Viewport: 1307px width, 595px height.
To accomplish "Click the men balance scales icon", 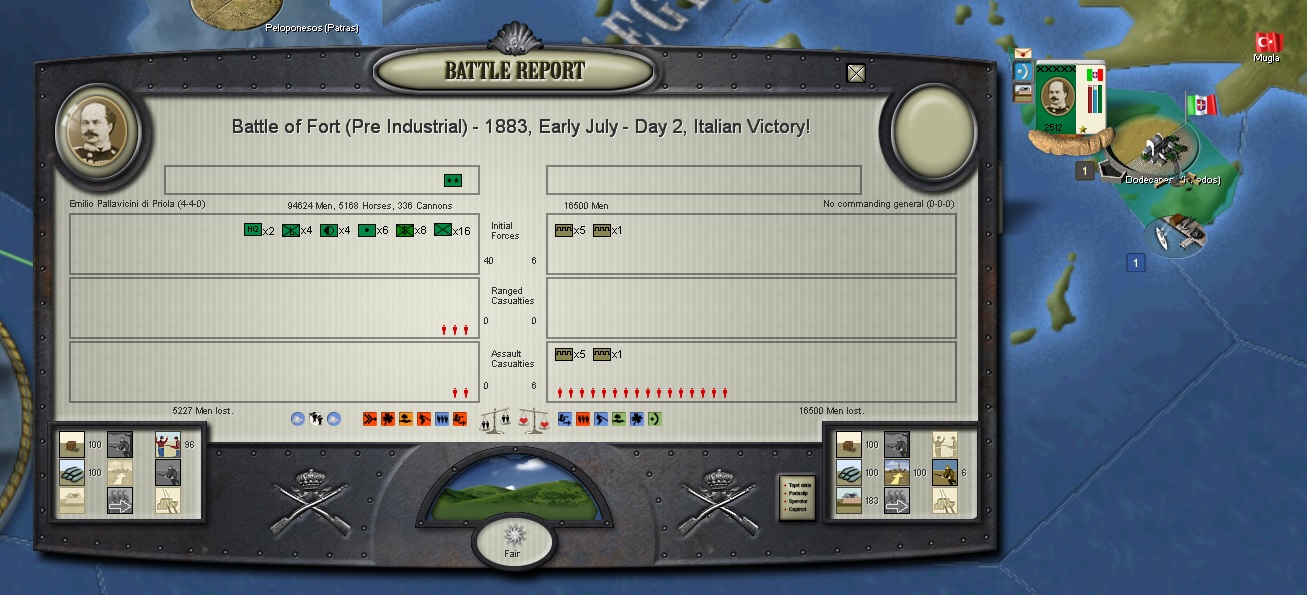I will coord(495,421).
